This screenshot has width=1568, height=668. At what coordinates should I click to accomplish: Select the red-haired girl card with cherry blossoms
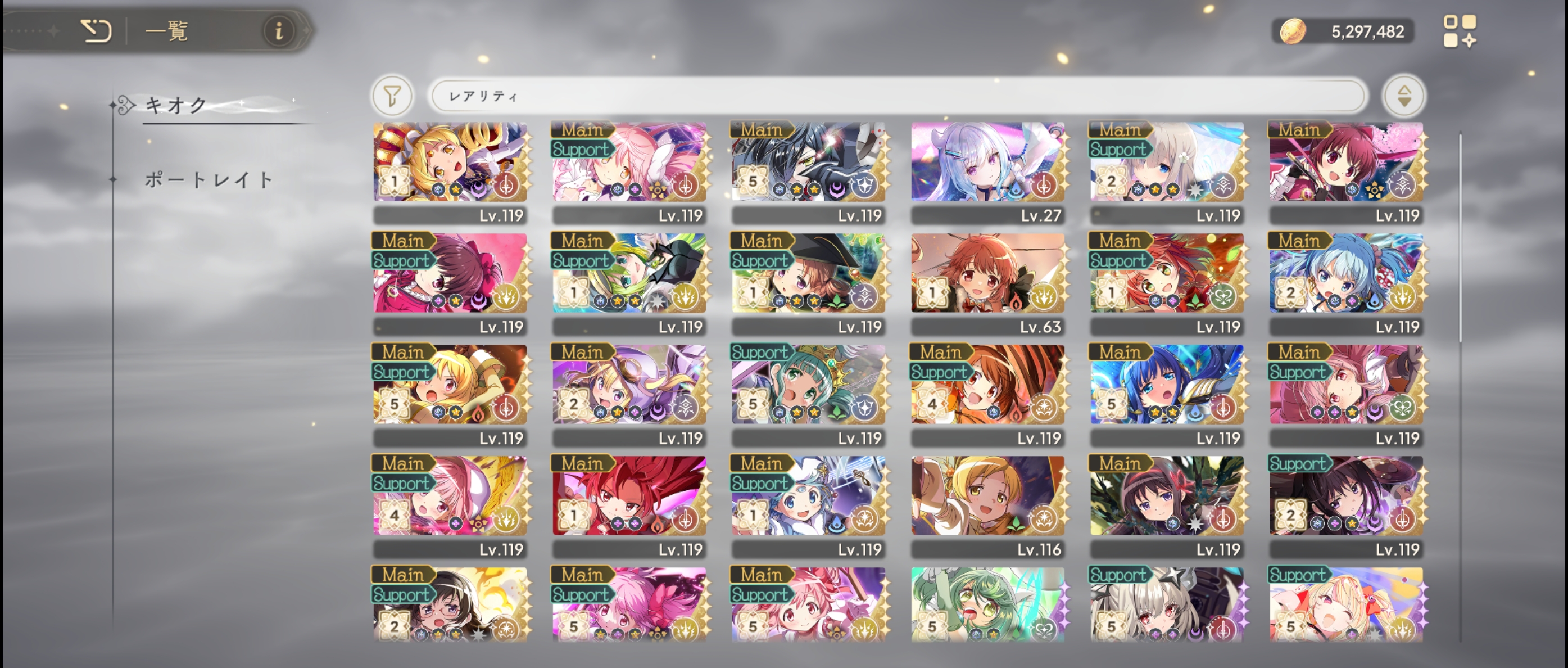pos(1346,173)
